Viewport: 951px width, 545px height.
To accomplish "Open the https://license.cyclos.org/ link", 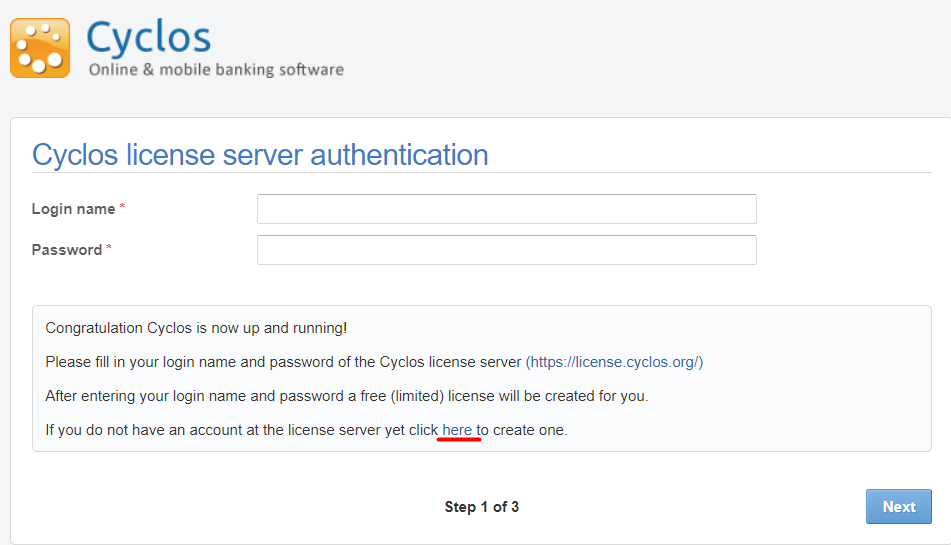I will point(614,362).
